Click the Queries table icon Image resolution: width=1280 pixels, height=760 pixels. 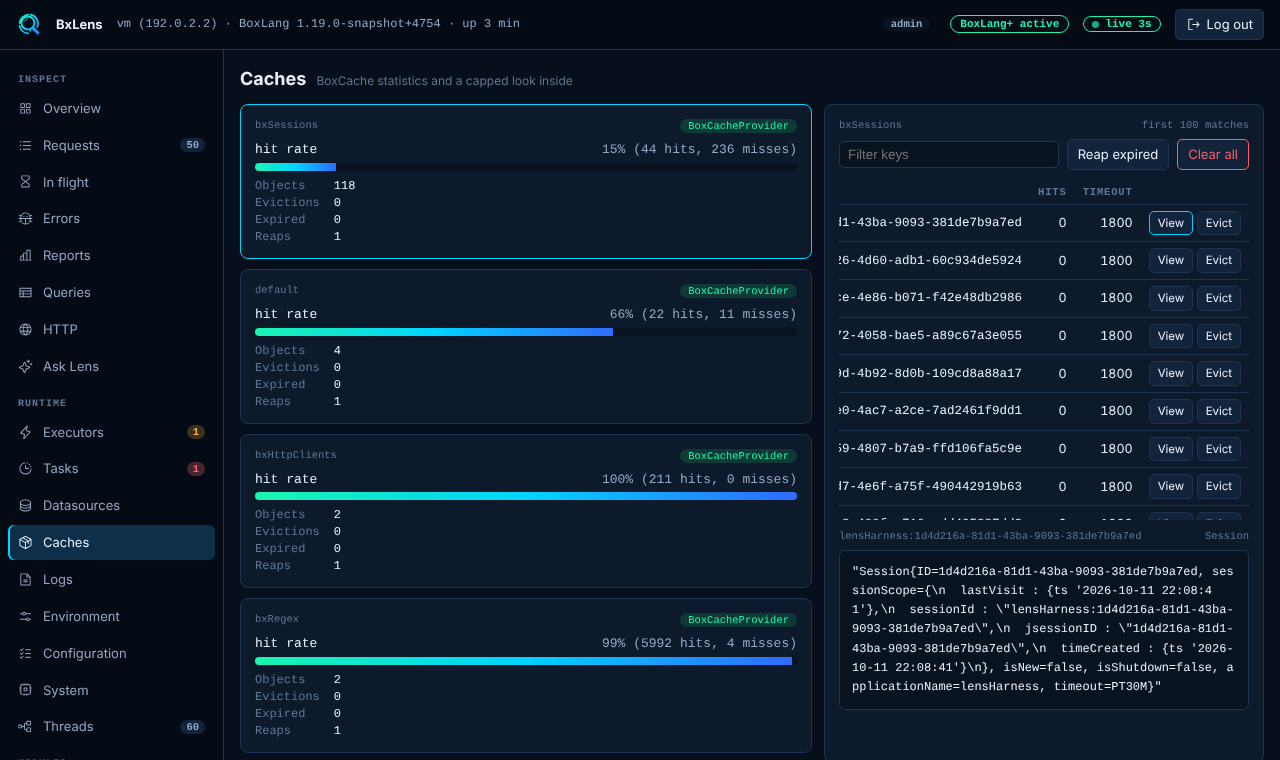coord(25,292)
